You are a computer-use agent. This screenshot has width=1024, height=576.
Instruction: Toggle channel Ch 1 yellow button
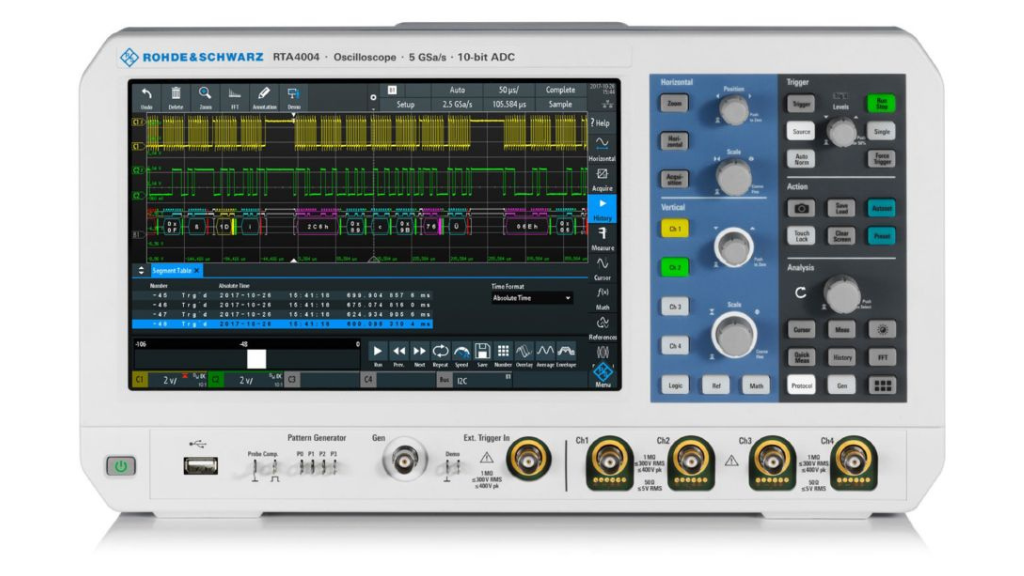point(674,229)
